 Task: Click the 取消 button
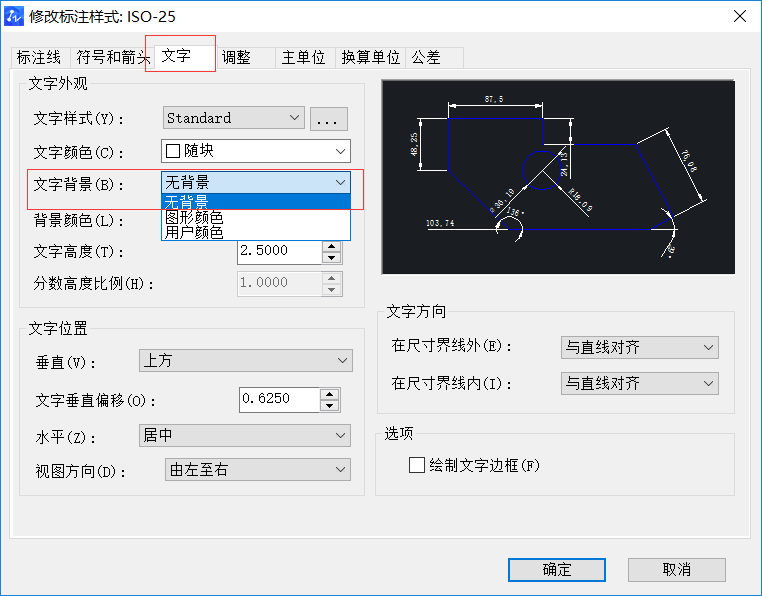[x=677, y=569]
